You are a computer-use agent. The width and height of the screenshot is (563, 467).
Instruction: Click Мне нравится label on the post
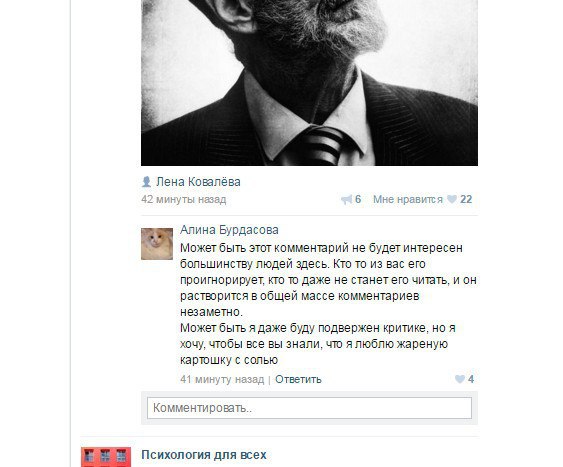click(408, 199)
